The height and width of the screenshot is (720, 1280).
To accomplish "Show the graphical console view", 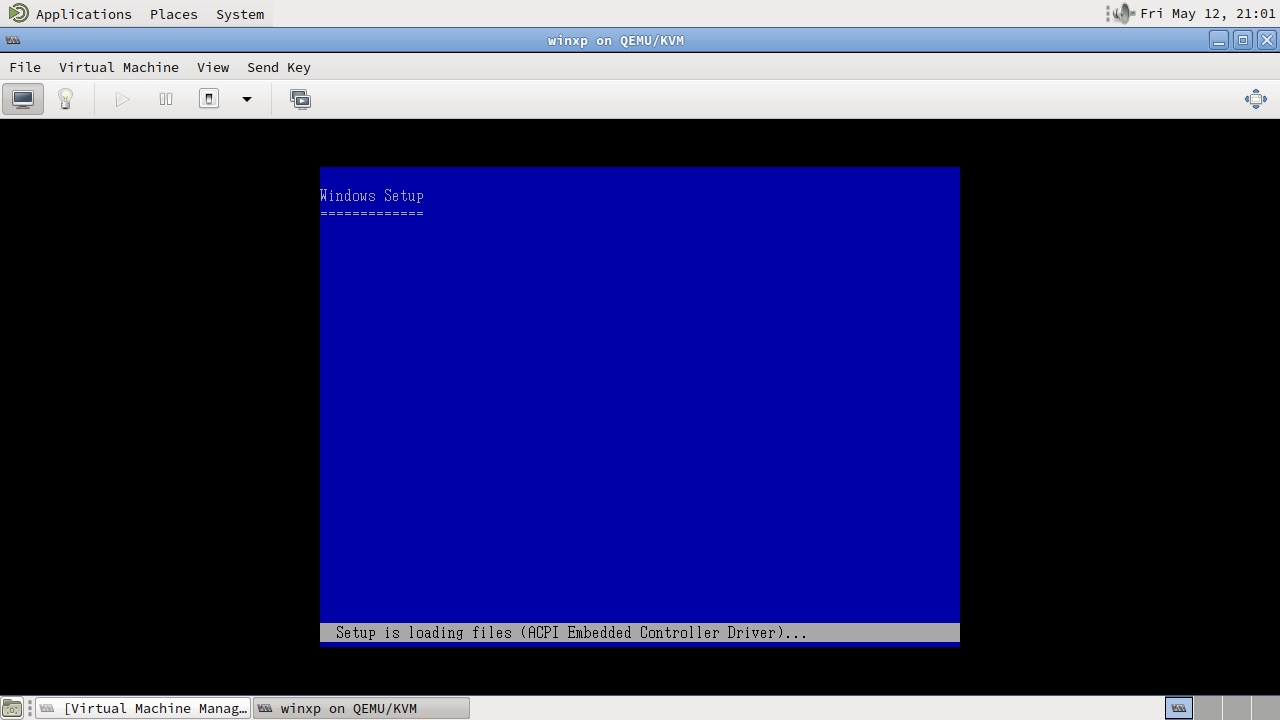I will pyautogui.click(x=23, y=99).
